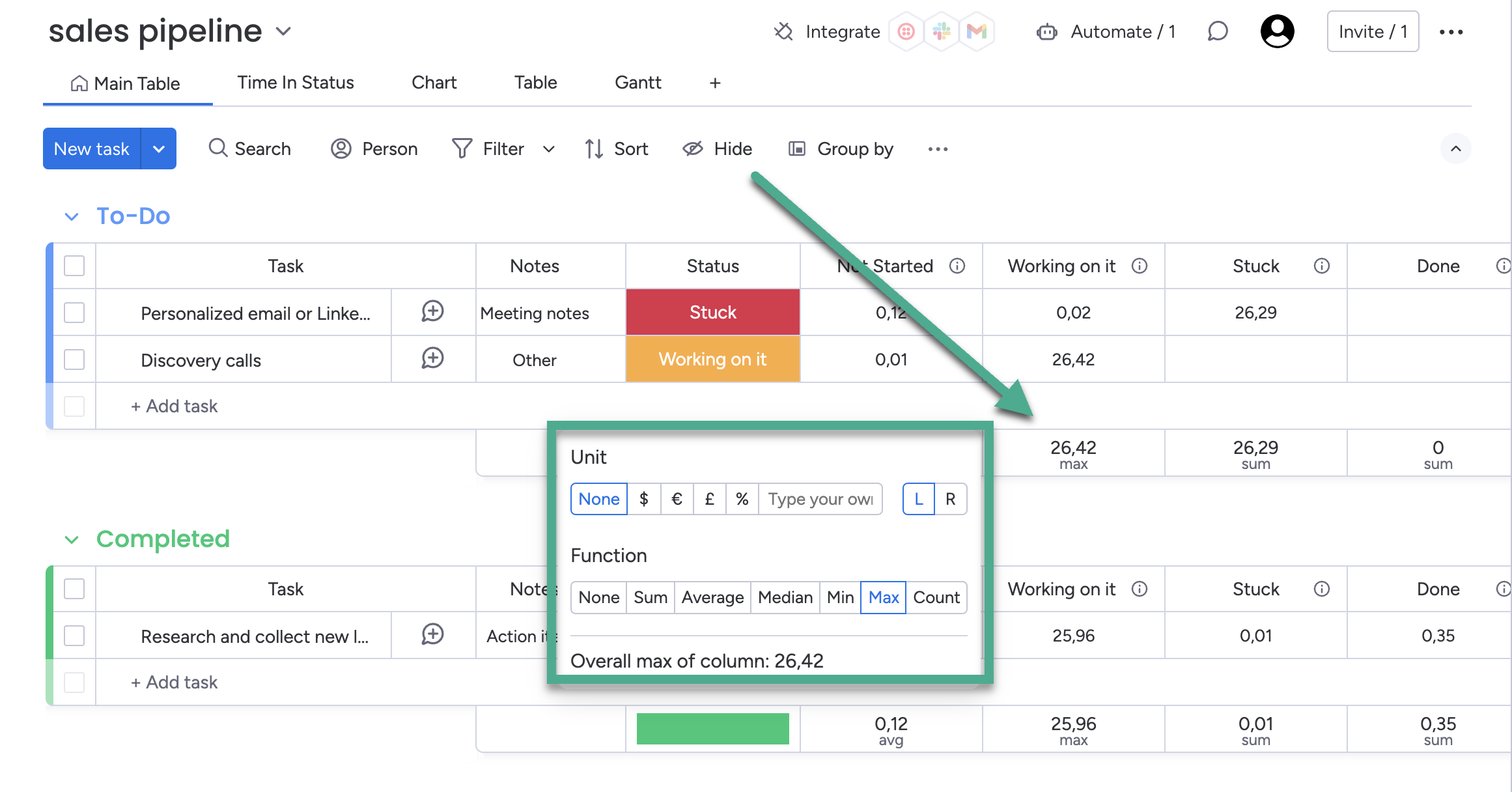Viewport: 1512px width, 792px height.
Task: Open the board conversation bubble icon
Action: (x=1217, y=31)
